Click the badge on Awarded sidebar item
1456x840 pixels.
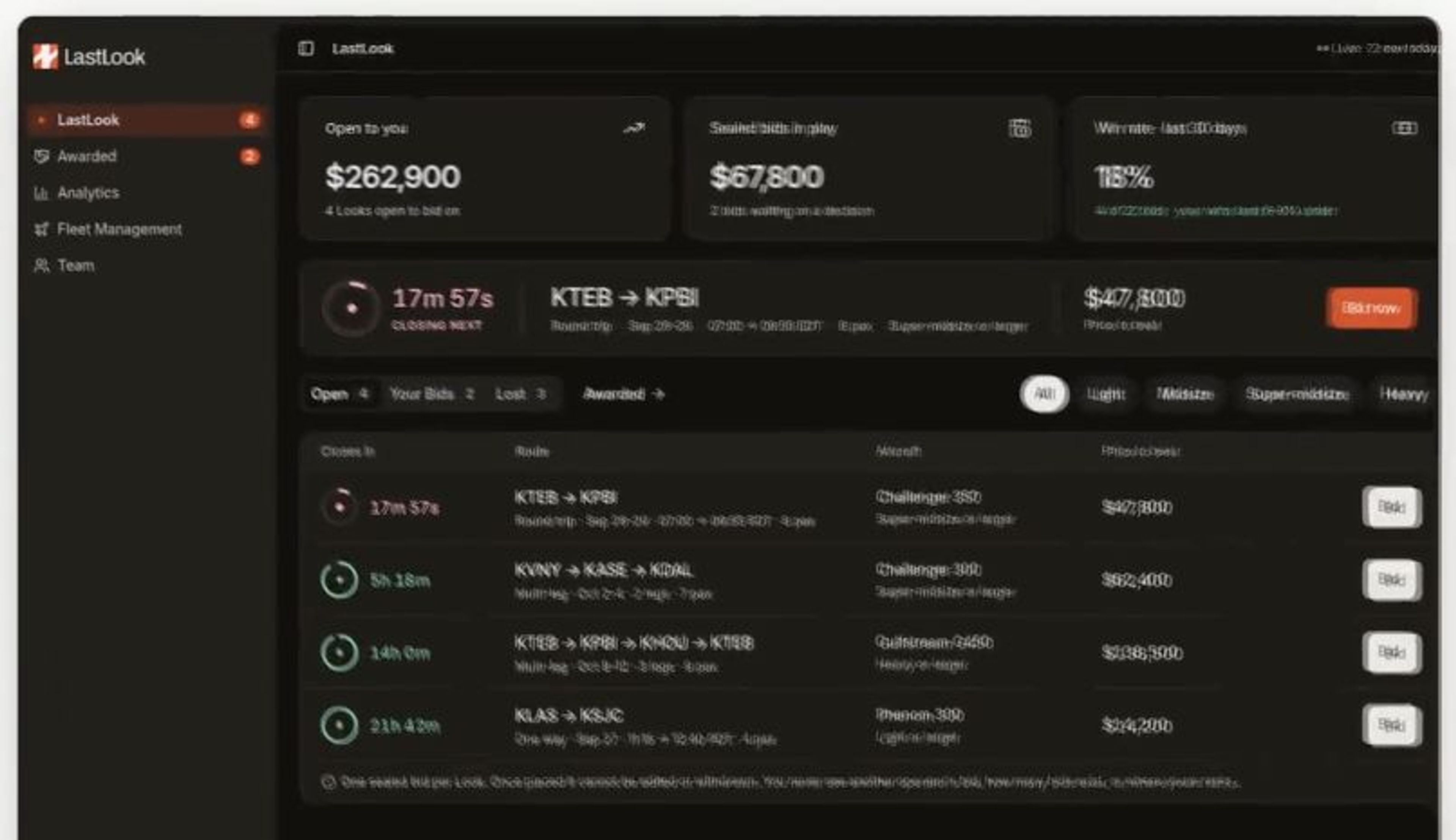click(249, 156)
